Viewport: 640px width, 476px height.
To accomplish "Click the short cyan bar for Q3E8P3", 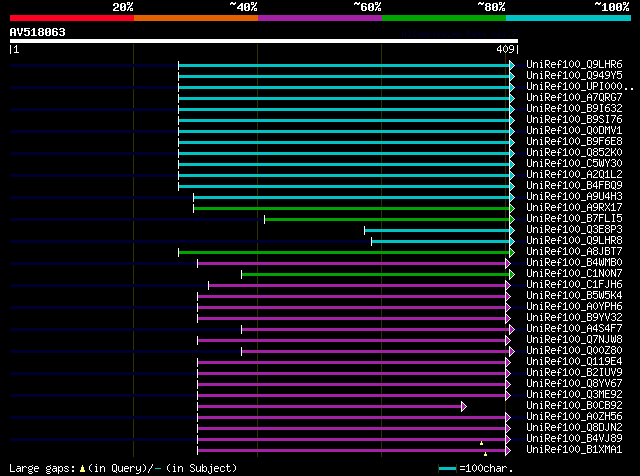I will pyautogui.click(x=437, y=231).
